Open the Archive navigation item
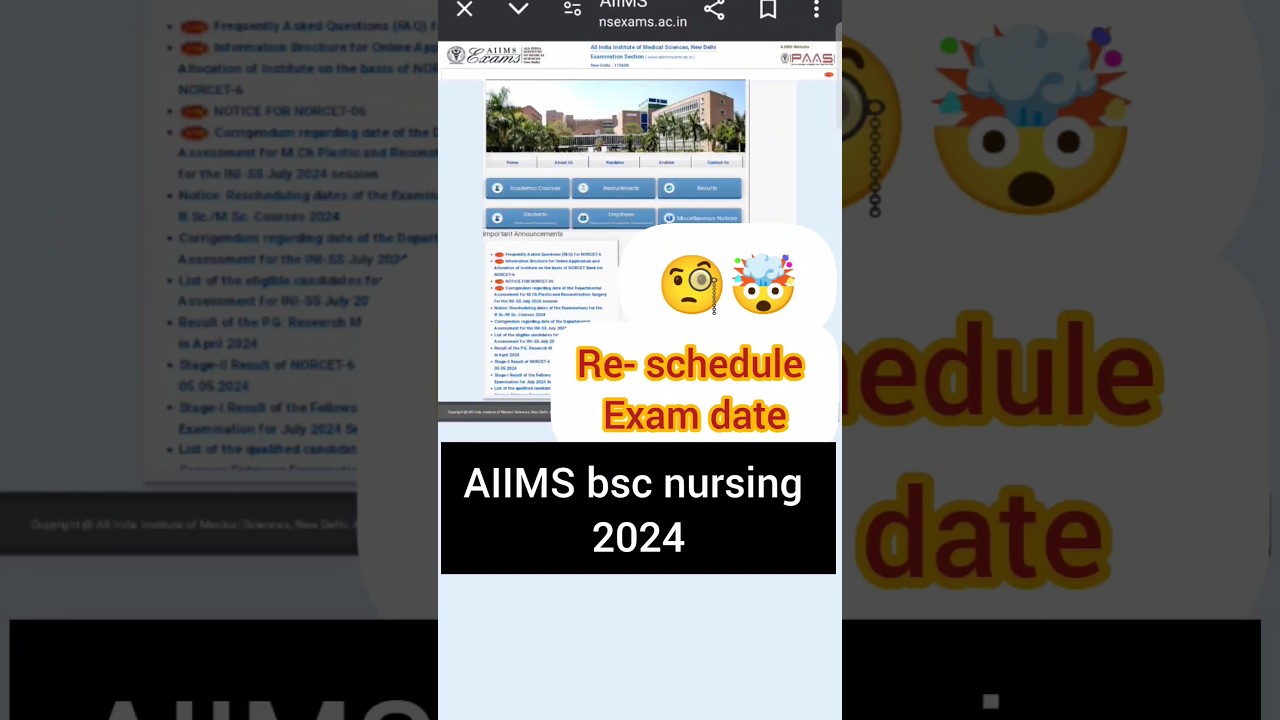 pos(666,162)
